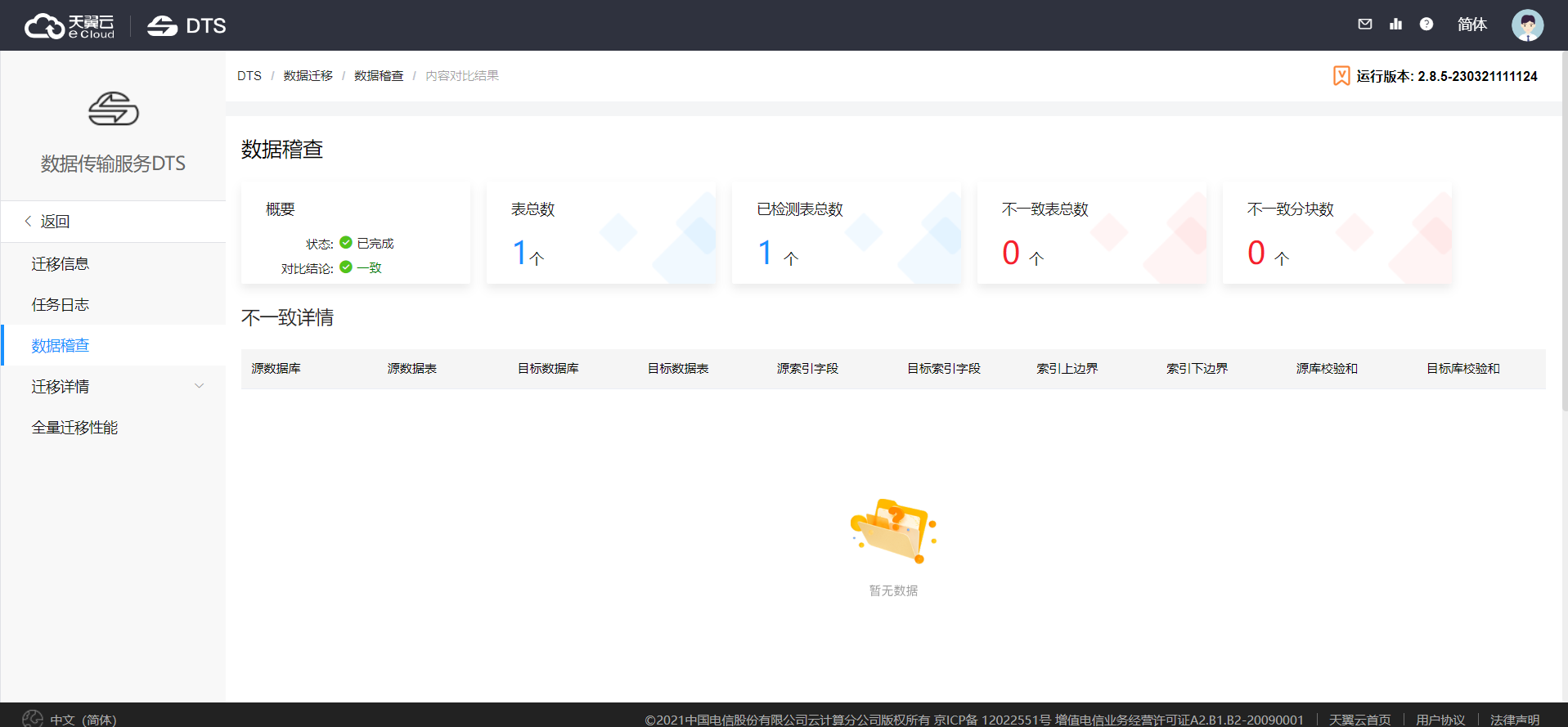
Task: Open the user avatar profile
Action: point(1526,25)
